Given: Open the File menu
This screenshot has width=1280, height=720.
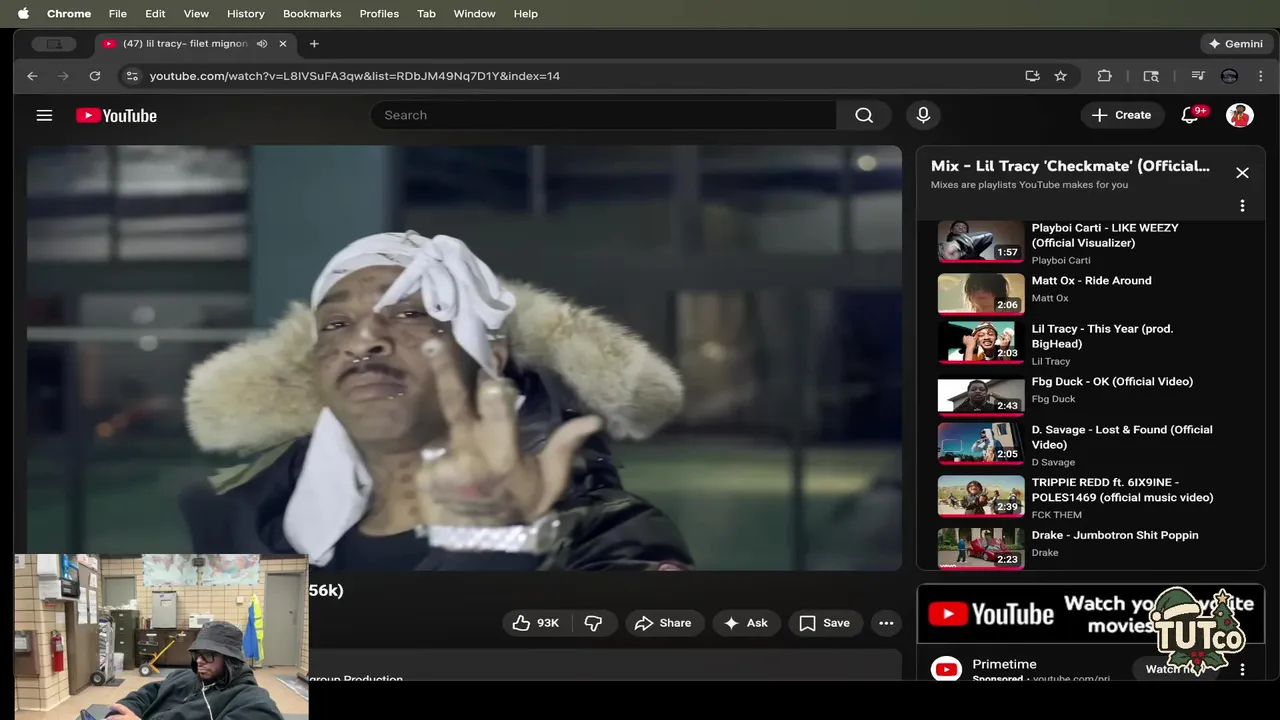Looking at the screenshot, I should coord(118,14).
